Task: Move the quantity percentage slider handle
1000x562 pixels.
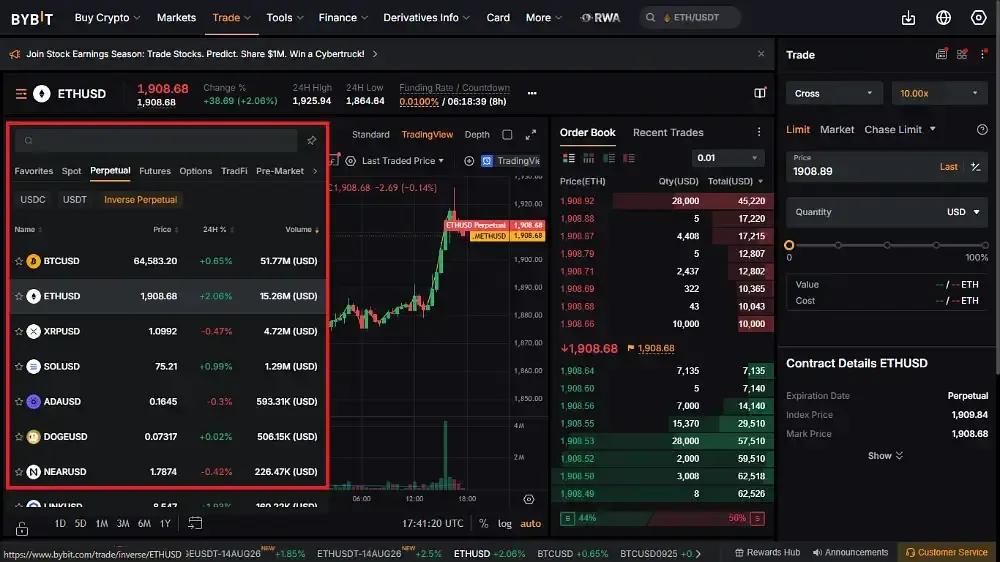Action: [x=789, y=245]
